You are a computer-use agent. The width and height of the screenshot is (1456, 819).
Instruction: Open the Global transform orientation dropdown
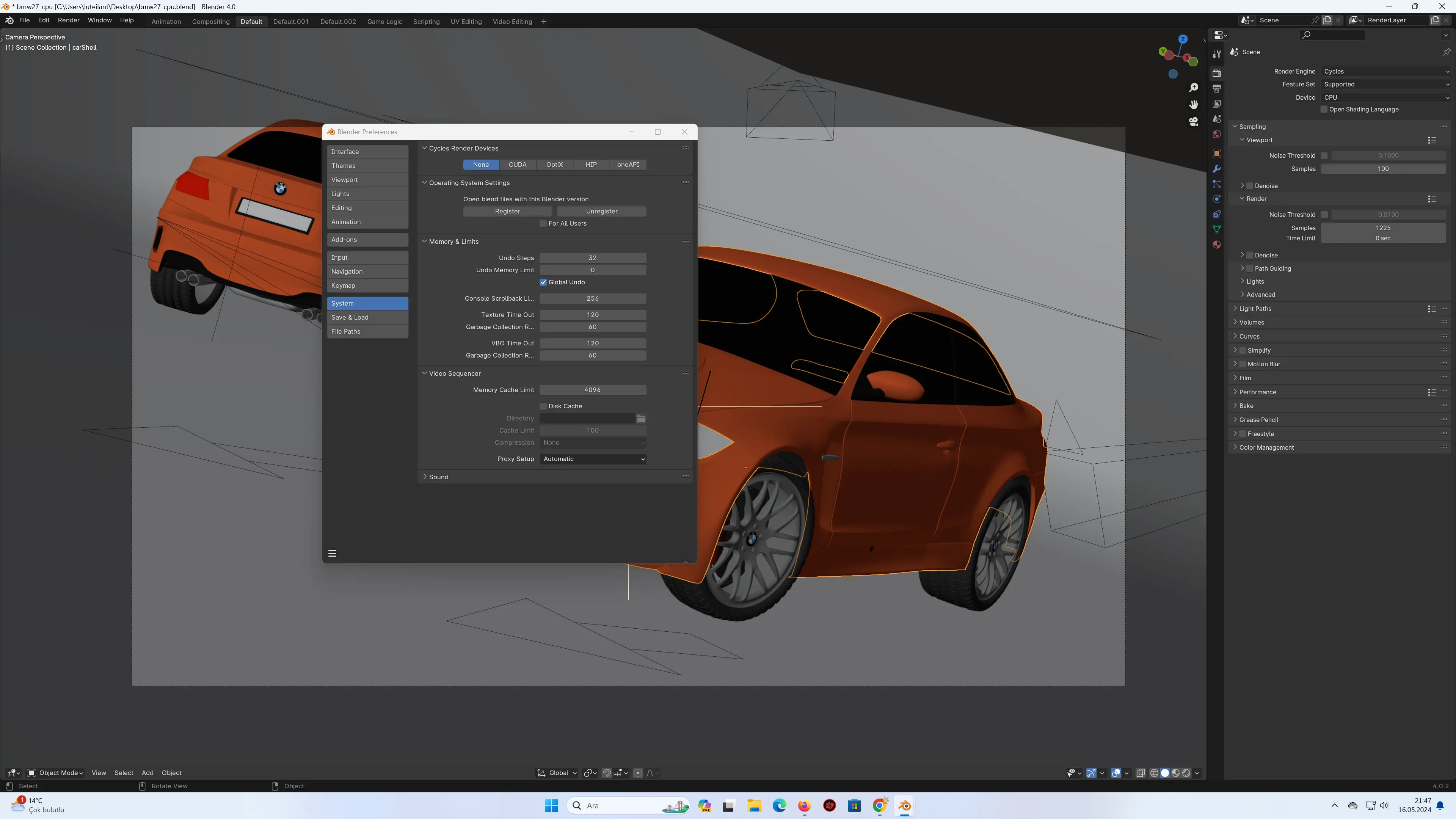(x=557, y=773)
